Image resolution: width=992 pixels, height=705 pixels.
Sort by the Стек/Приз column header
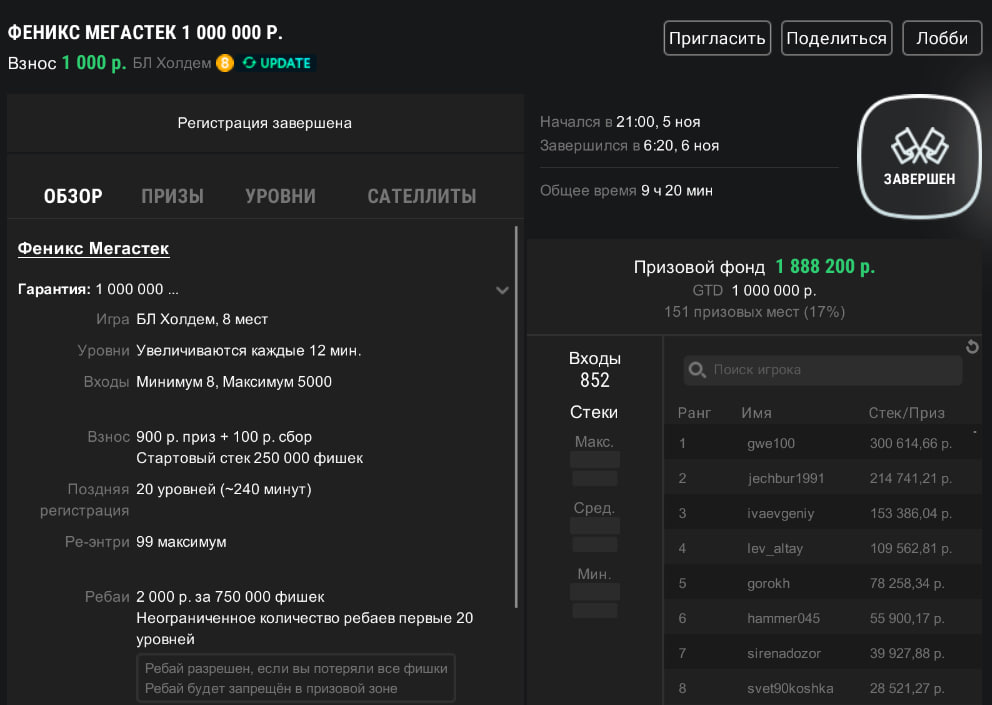906,413
